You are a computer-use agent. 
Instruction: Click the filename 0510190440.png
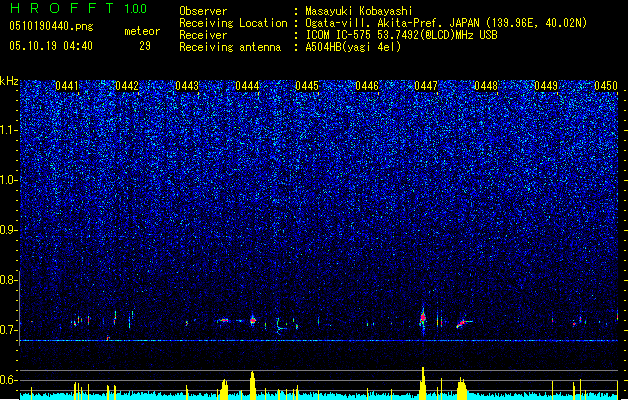click(x=51, y=27)
